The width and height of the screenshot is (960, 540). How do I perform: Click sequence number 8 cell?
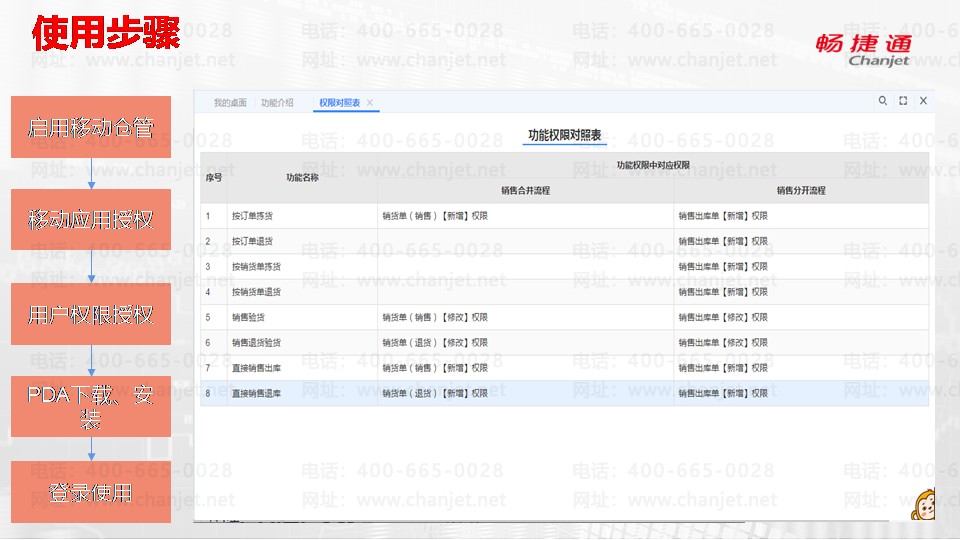[214, 394]
